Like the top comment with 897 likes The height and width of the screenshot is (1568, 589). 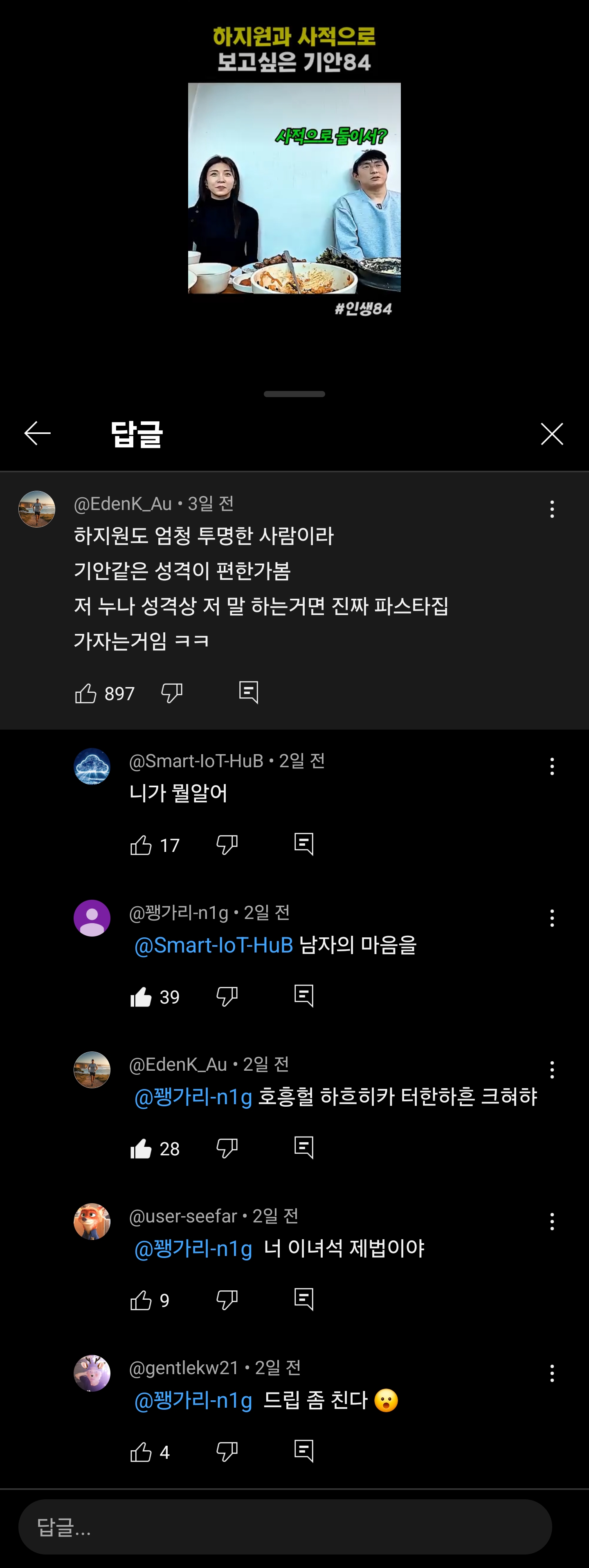click(x=86, y=693)
